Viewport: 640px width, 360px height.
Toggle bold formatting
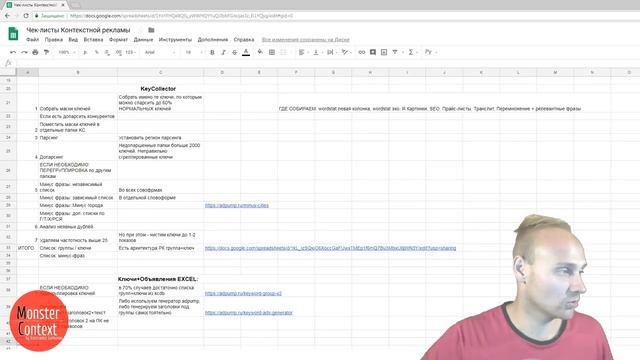(212, 52)
